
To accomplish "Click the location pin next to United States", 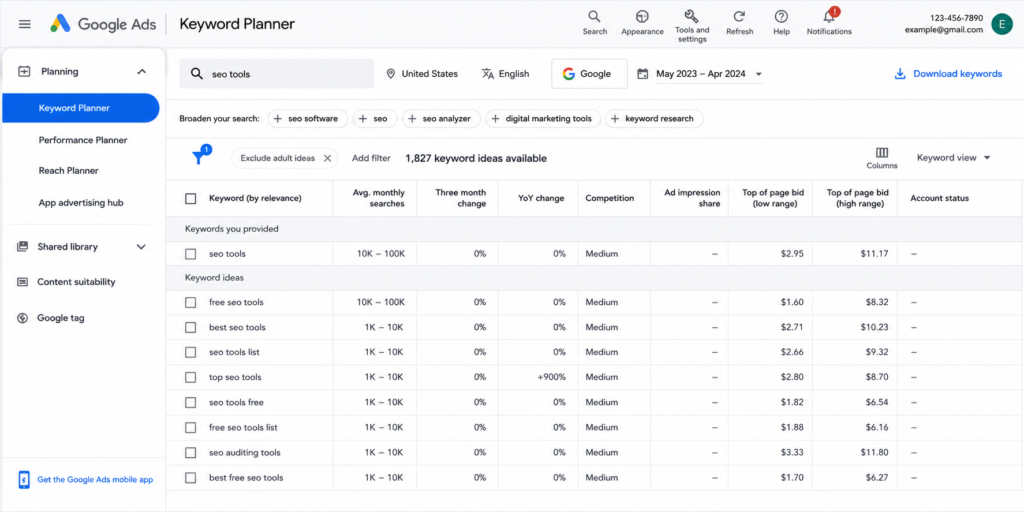I will tap(391, 74).
